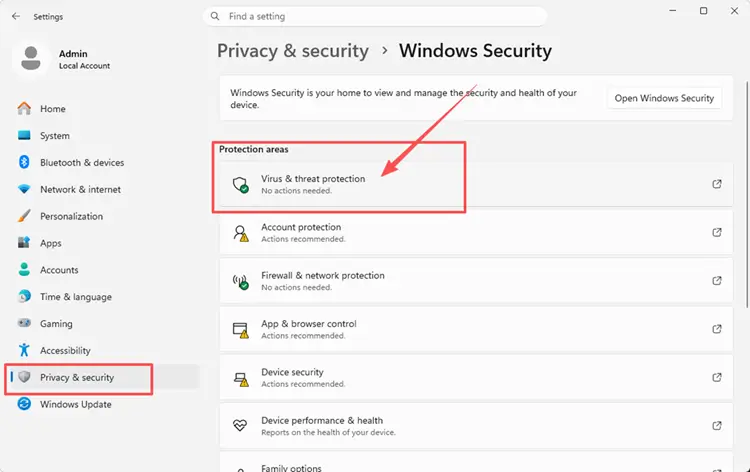Open Network & internet settings
The width and height of the screenshot is (750, 472).
tap(103, 189)
